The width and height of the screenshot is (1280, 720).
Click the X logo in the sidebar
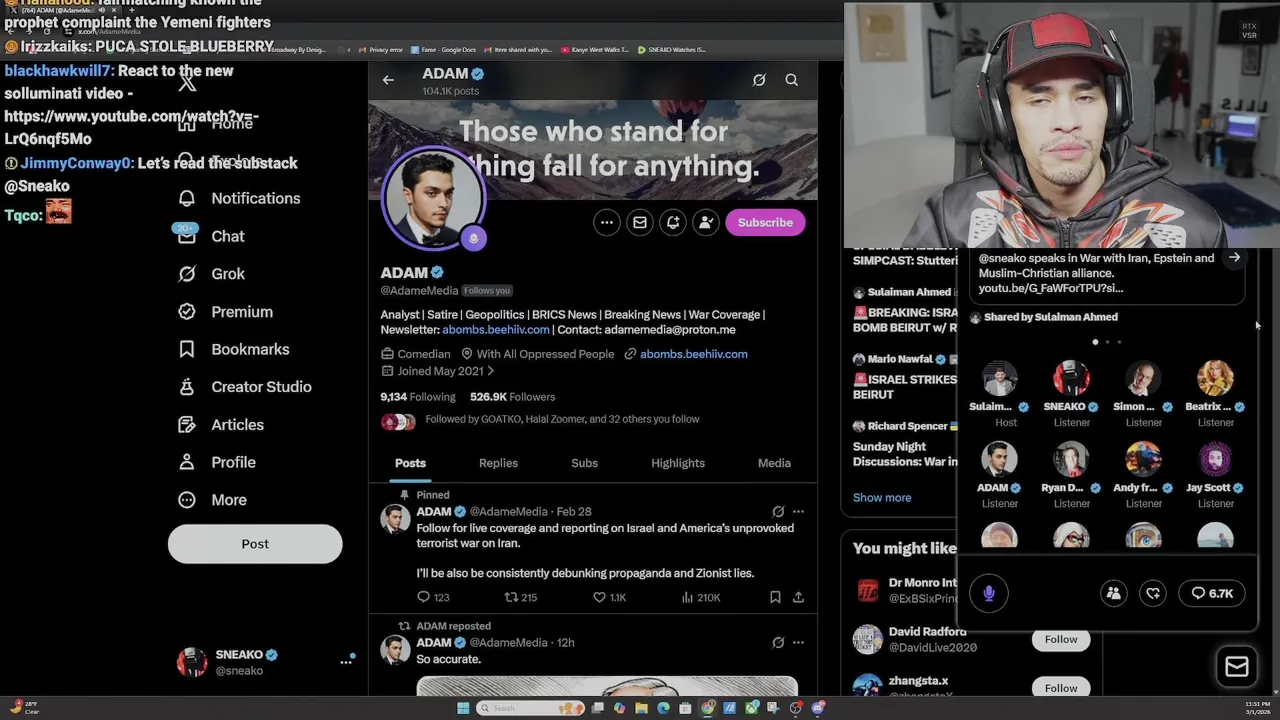187,83
